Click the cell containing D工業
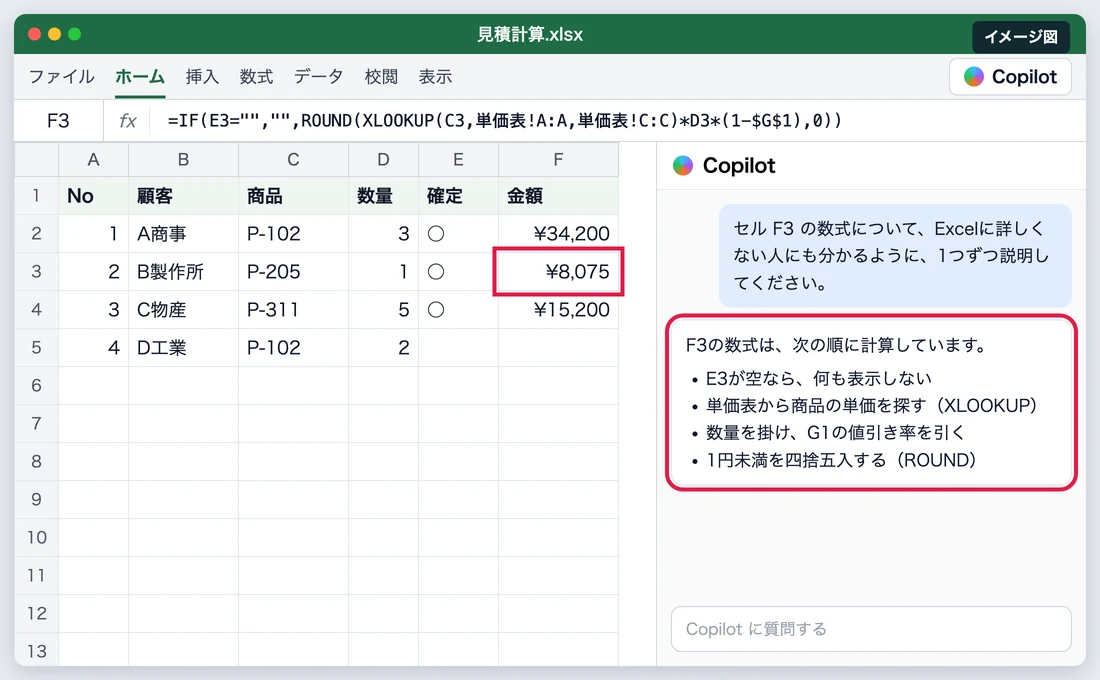This screenshot has height=680, width=1100. (x=183, y=347)
